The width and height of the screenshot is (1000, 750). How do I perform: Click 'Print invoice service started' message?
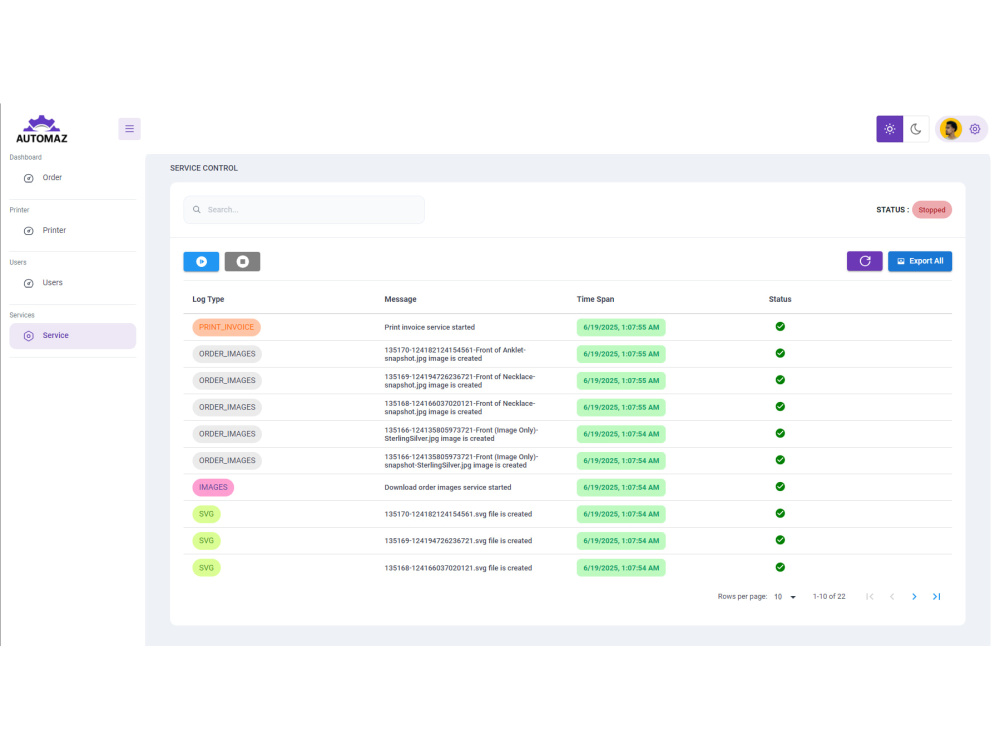pos(430,327)
